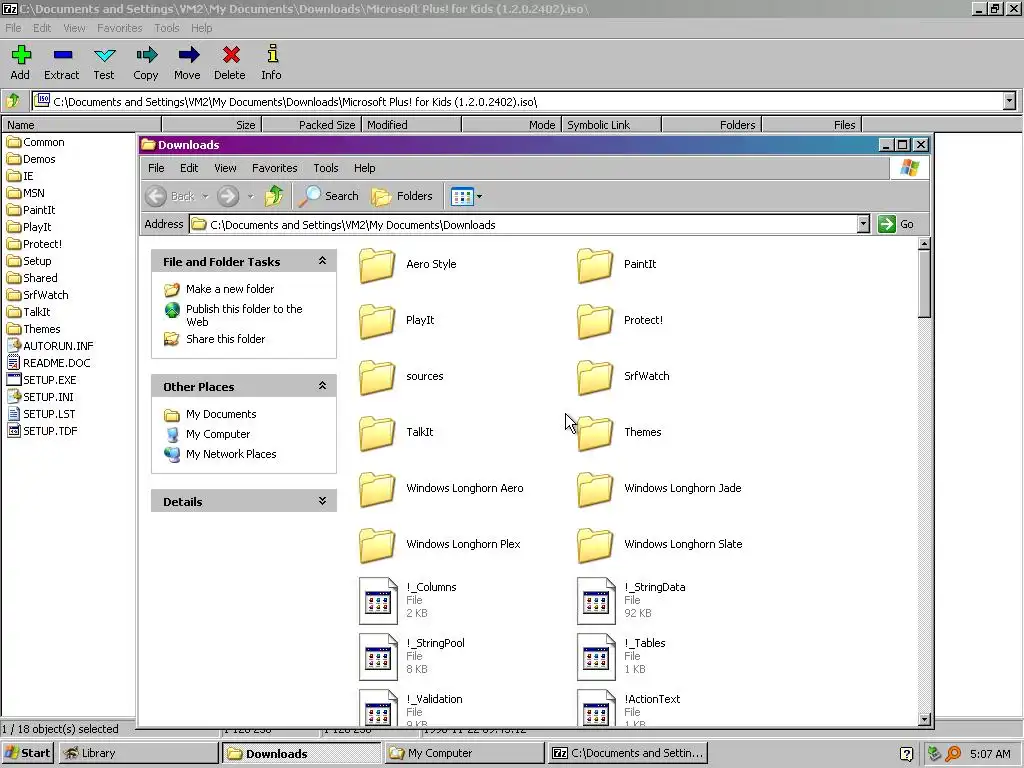Click Downloads window vertical scrollbar thumb
The width and height of the screenshot is (1024, 768).
[924, 284]
